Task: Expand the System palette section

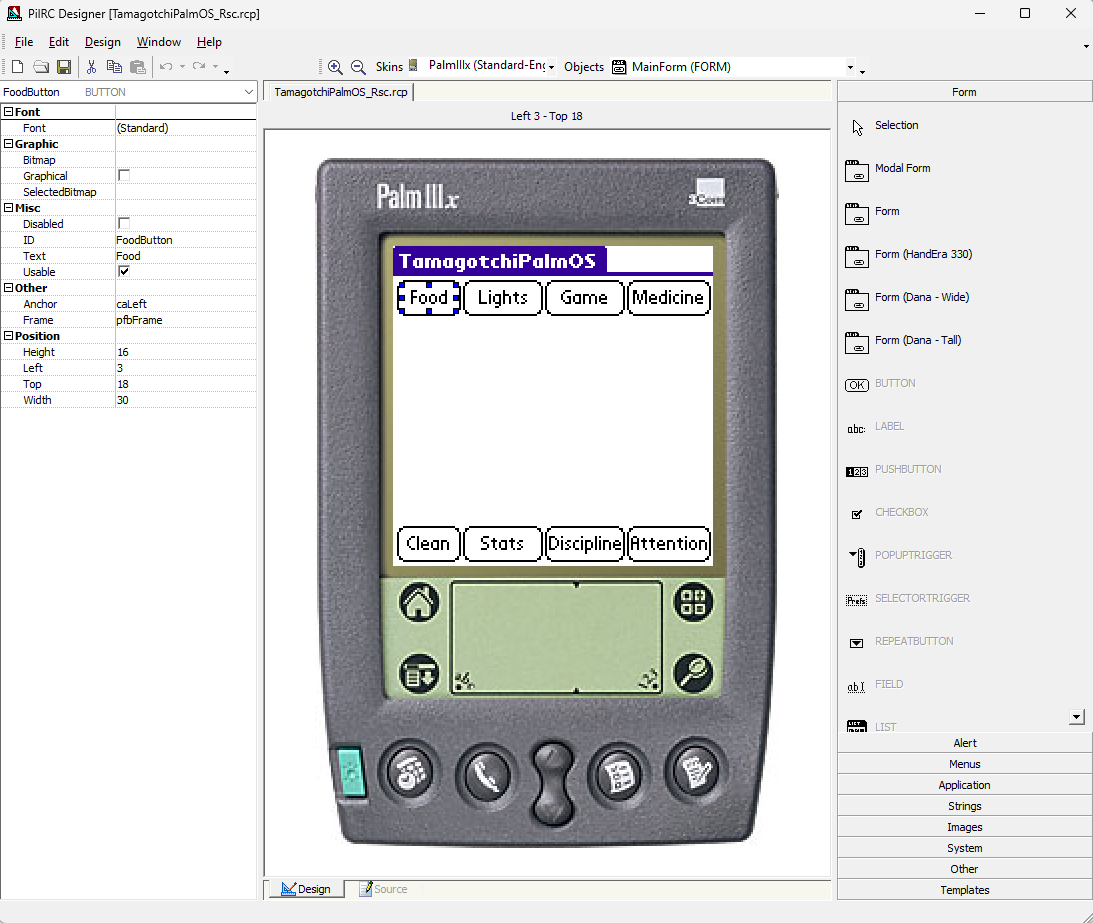Action: [965, 848]
